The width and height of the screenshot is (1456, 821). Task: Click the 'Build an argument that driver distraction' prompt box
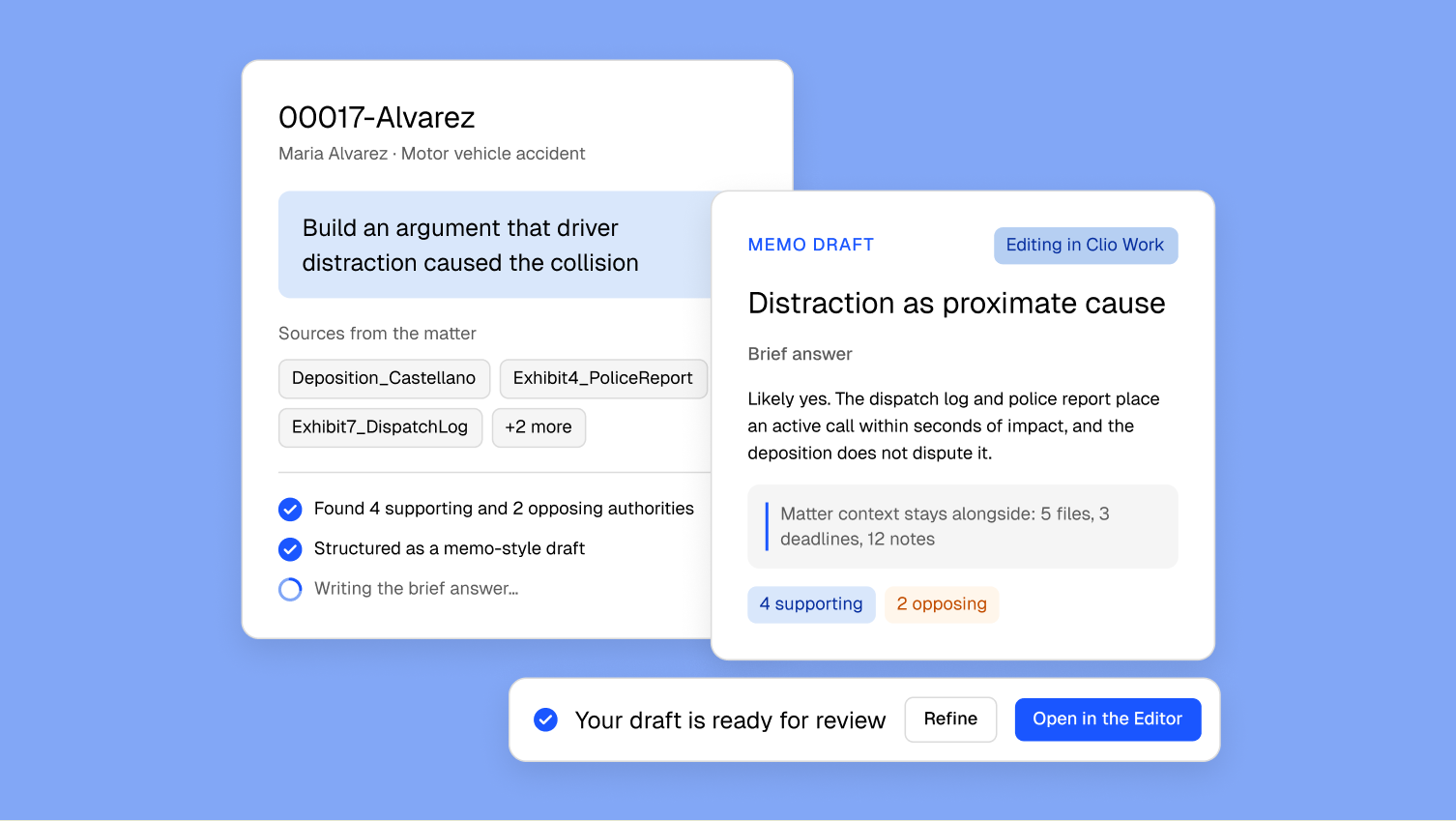(x=495, y=245)
